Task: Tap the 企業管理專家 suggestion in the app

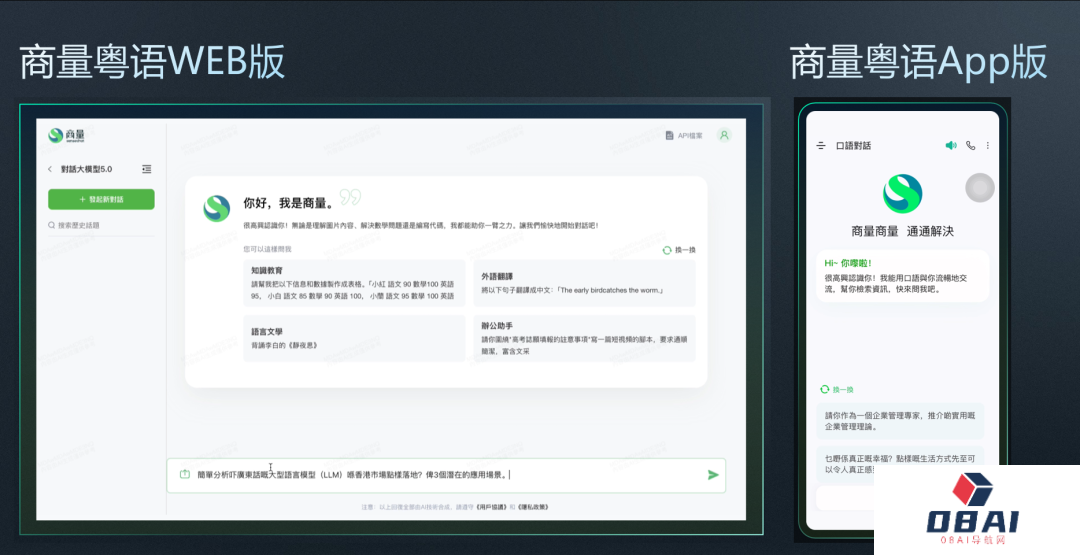Action: [899, 420]
